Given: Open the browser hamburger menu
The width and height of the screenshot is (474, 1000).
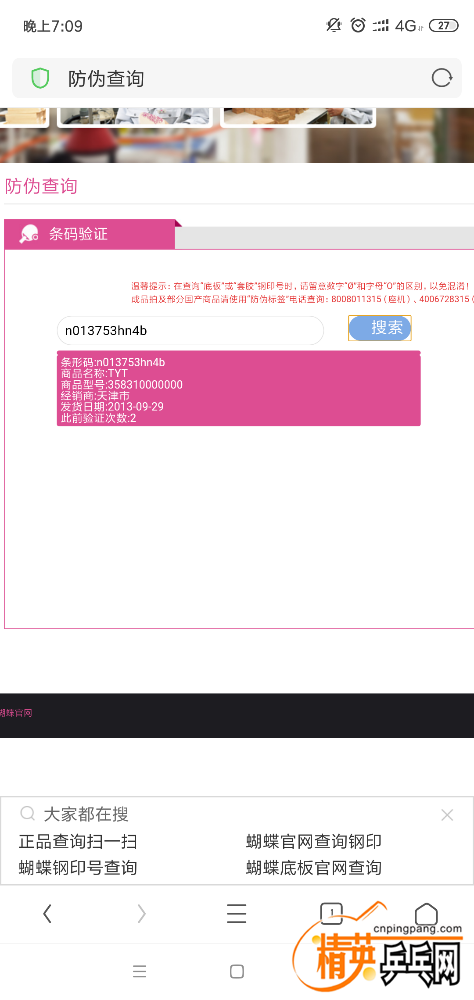Looking at the screenshot, I should point(237,914).
